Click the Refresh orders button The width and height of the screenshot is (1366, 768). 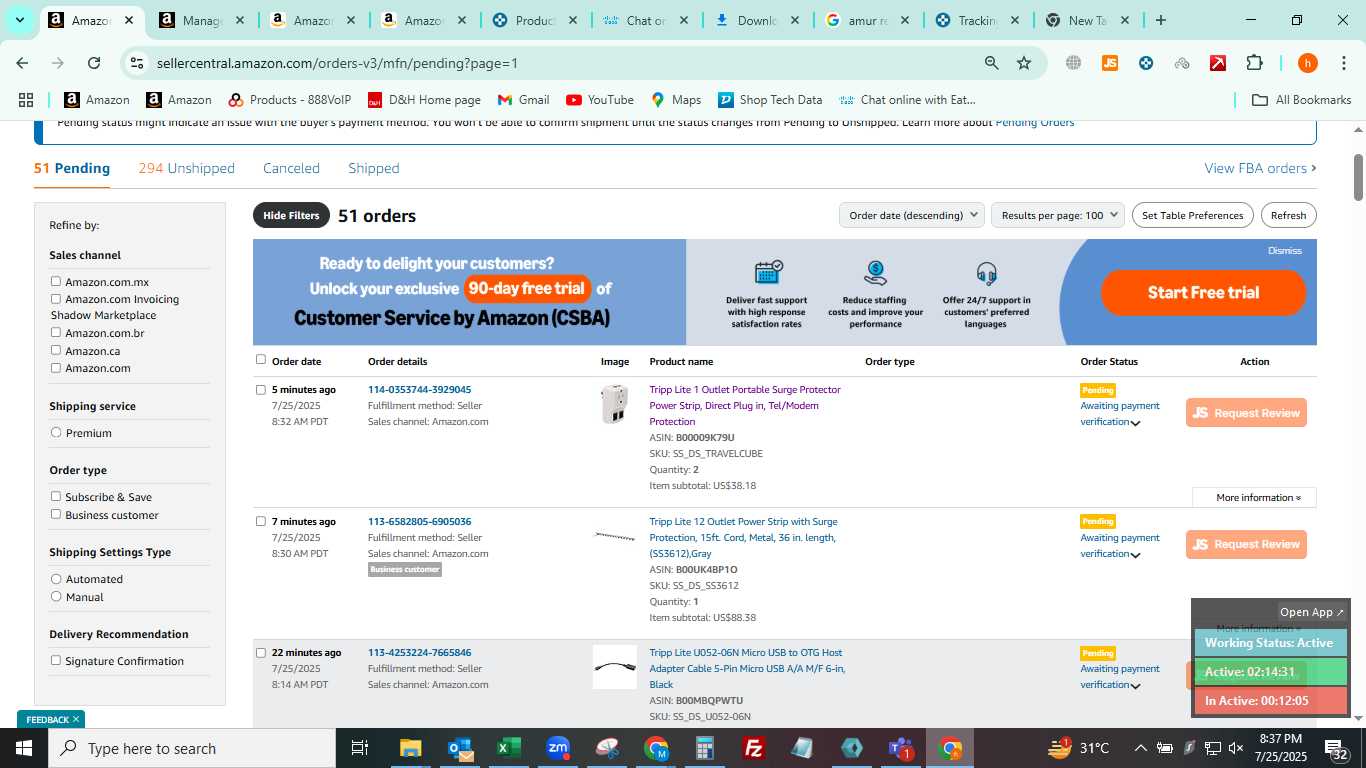(1288, 215)
